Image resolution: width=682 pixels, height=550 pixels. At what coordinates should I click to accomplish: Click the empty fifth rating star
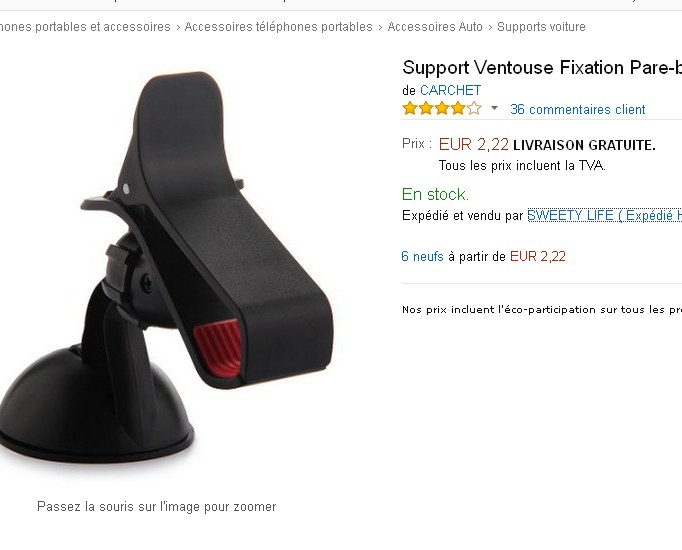(x=474, y=108)
